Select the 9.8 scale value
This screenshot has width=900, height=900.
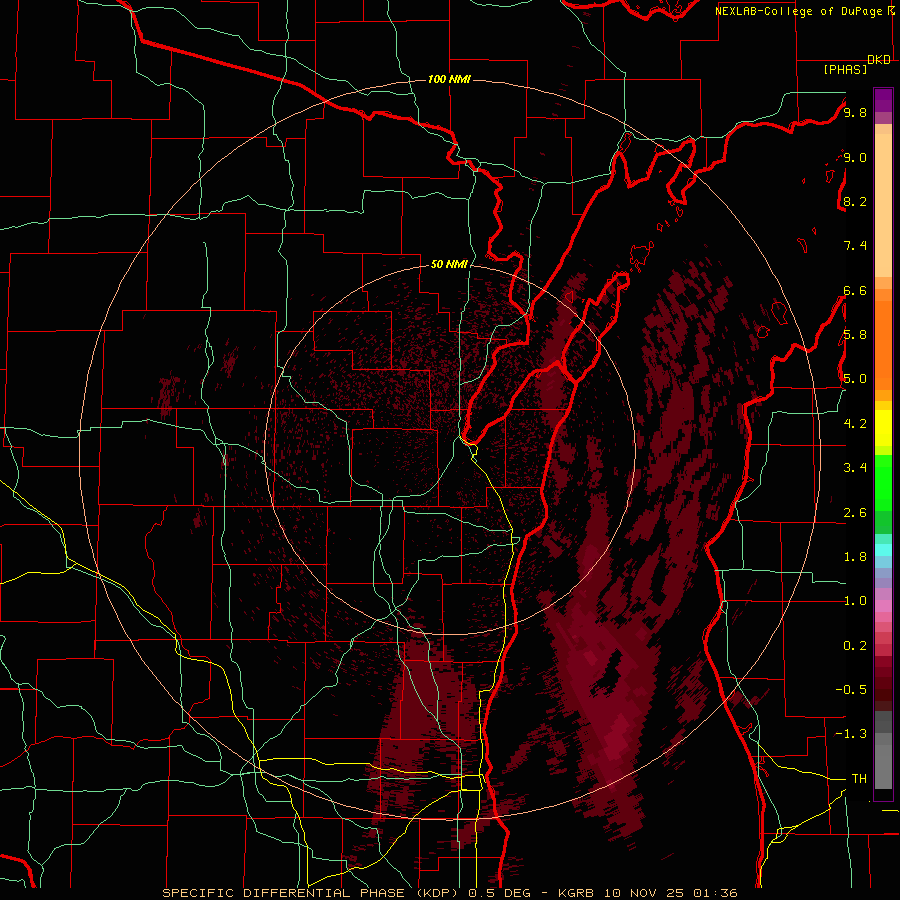pos(855,113)
